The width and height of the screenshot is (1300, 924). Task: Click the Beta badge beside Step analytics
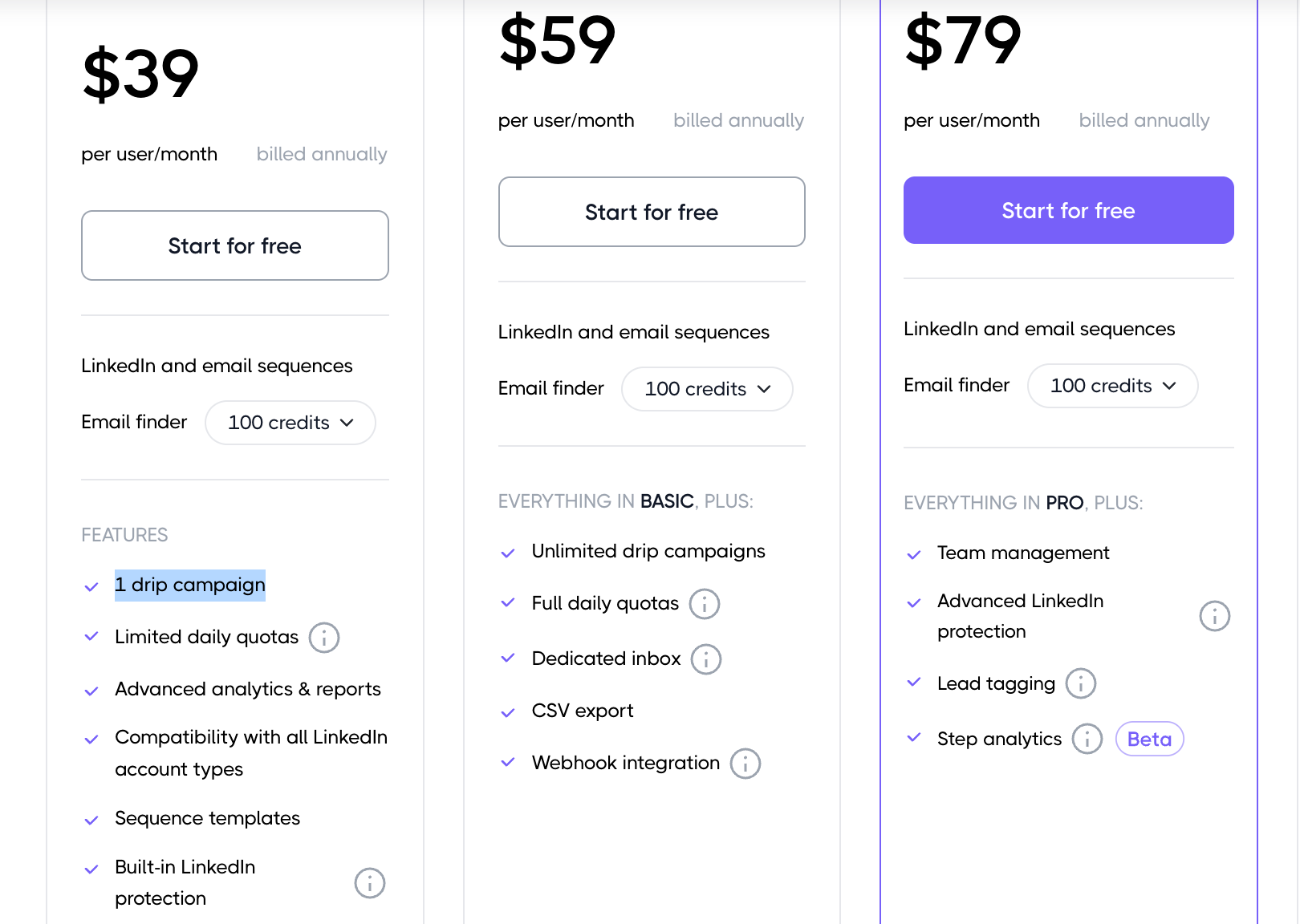click(1149, 739)
